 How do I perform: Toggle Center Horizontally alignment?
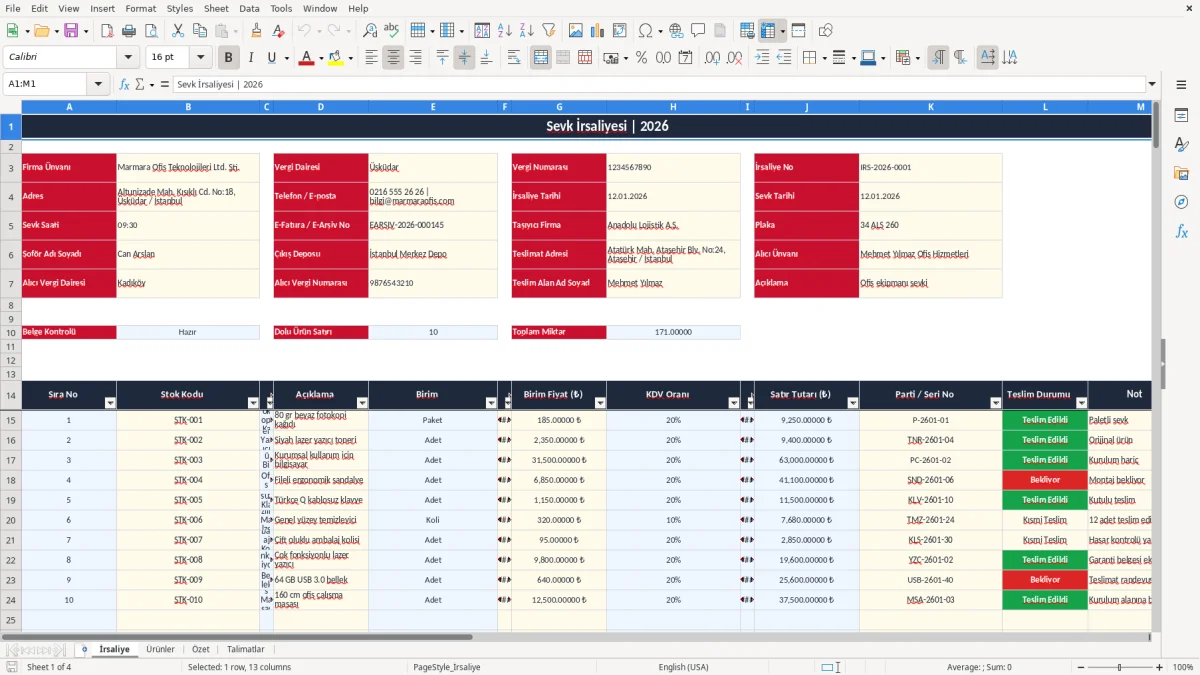(393, 58)
